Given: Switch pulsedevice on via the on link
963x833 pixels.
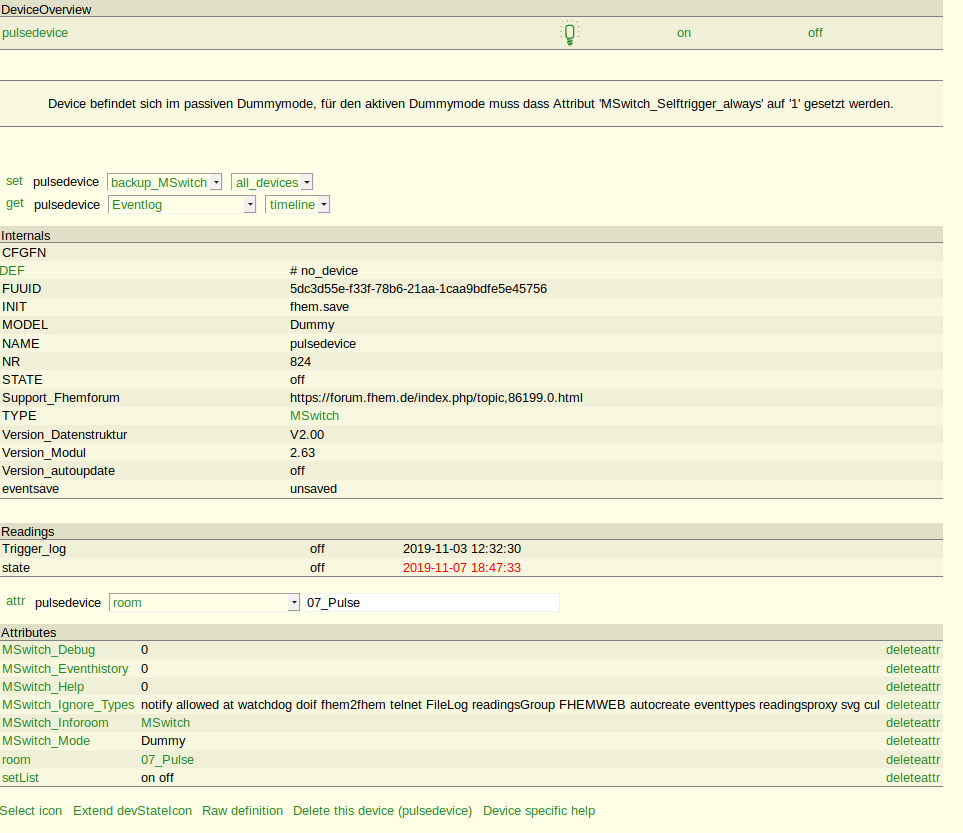Looking at the screenshot, I should click(684, 33).
